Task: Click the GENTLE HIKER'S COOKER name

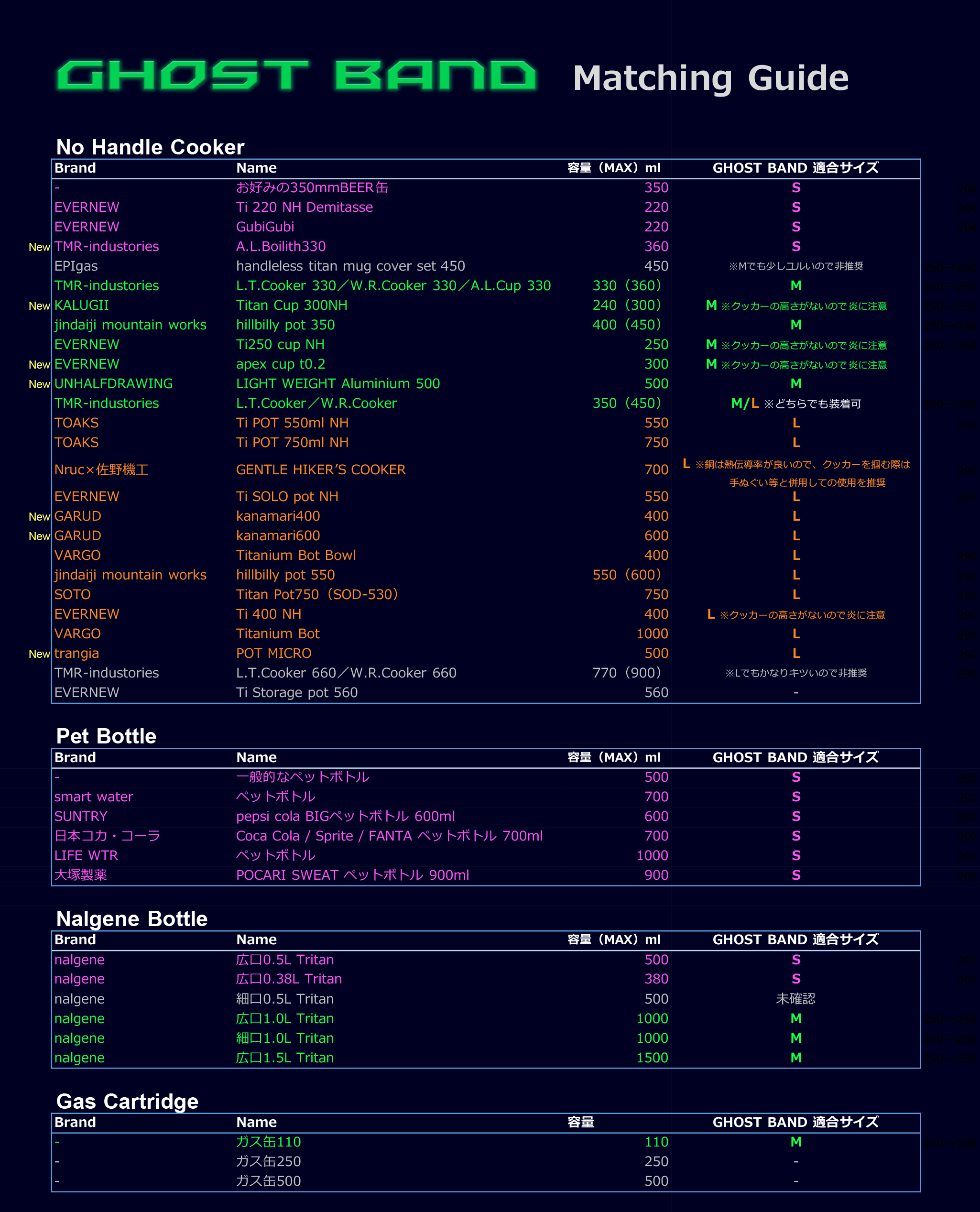Action: 320,470
